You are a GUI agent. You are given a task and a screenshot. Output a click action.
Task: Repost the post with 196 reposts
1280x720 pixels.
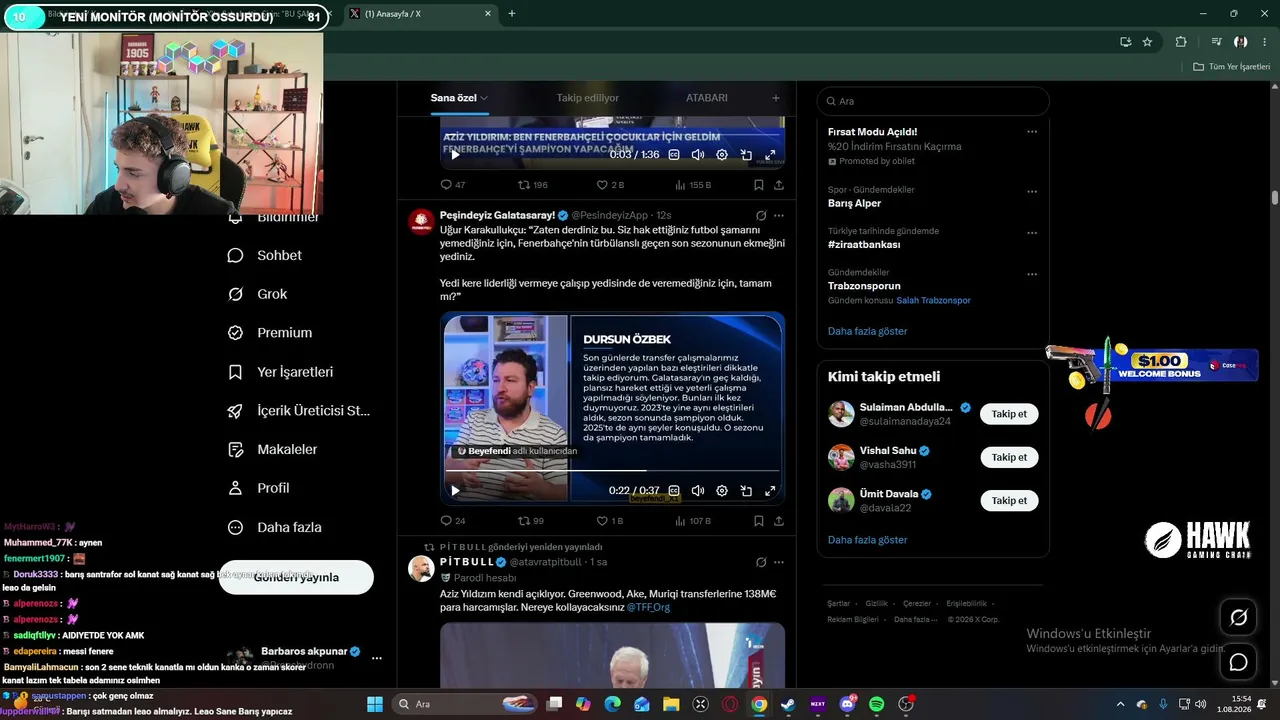coord(532,185)
